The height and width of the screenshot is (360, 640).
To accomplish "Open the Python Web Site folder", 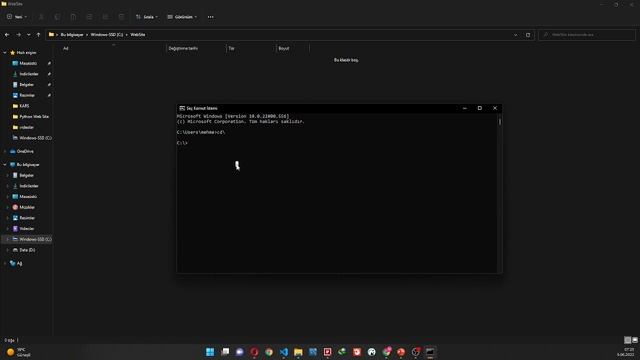I will [x=34, y=116].
